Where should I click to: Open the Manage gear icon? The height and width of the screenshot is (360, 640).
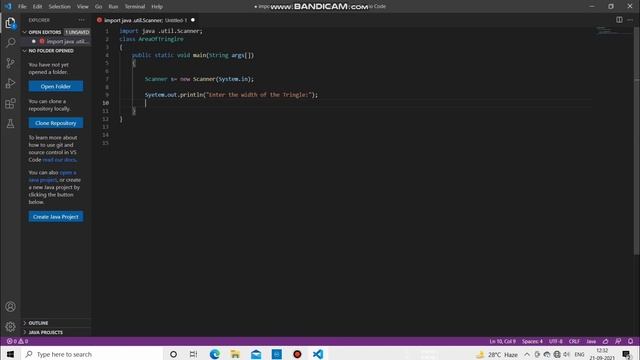tap(10, 327)
